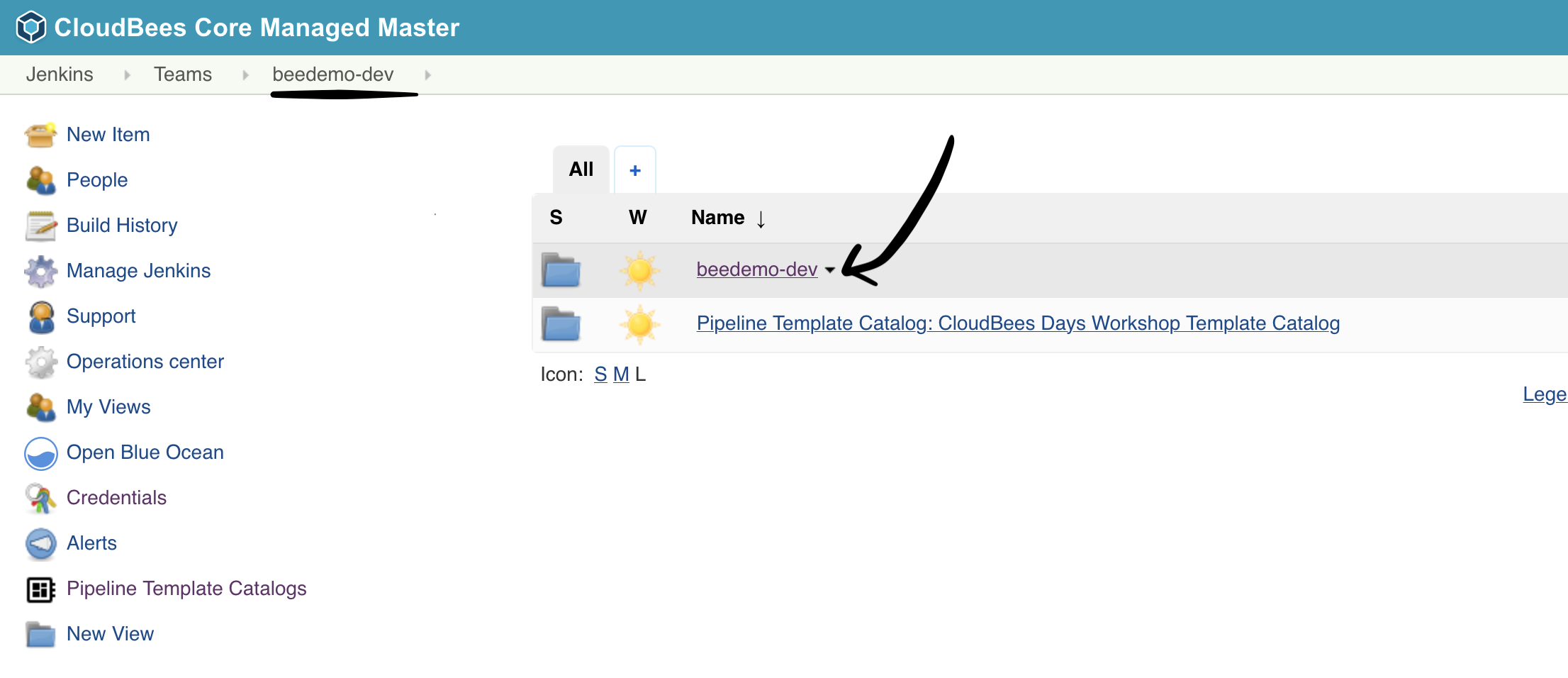Click the CloudBees Core Managed Master title
This screenshot has height=678, width=1568.
(x=257, y=28)
